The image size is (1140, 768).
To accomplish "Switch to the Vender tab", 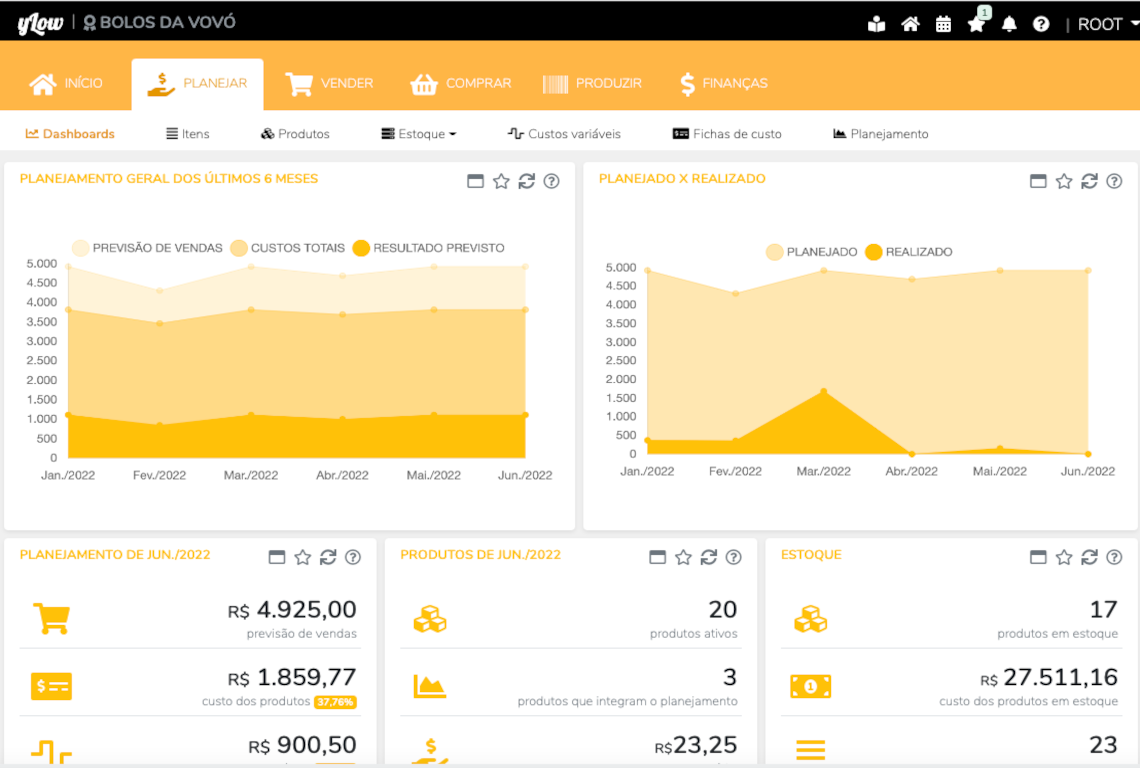I will coord(330,84).
